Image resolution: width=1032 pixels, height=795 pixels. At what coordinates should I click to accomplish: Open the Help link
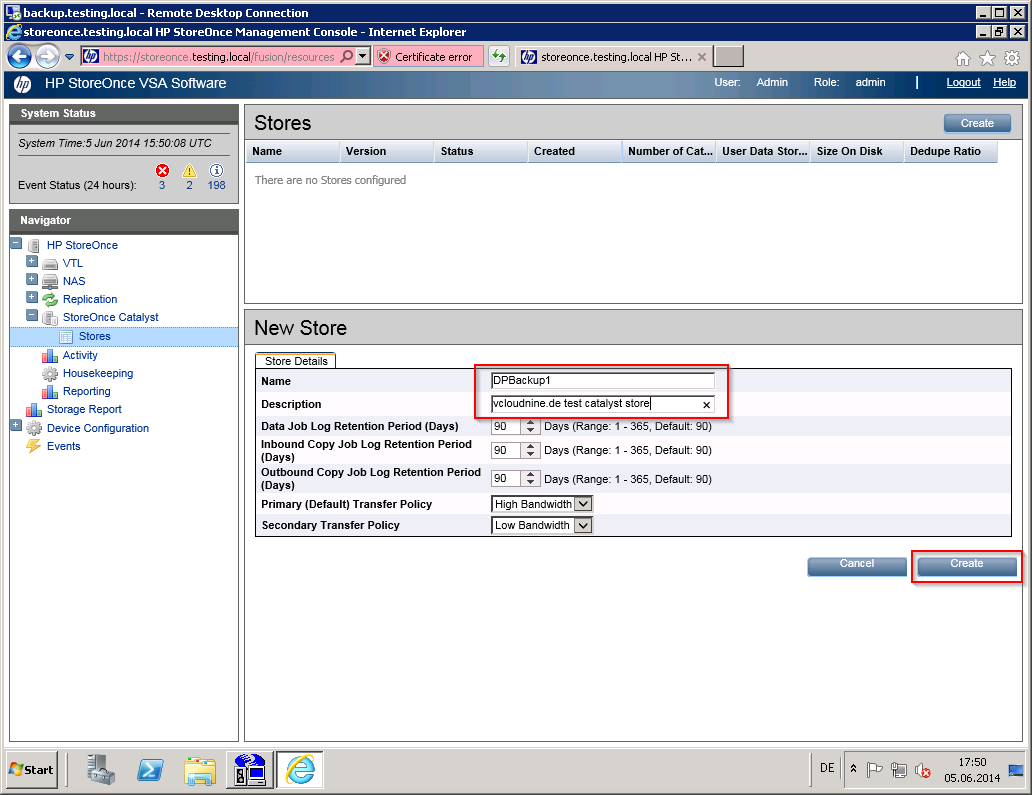point(1004,82)
